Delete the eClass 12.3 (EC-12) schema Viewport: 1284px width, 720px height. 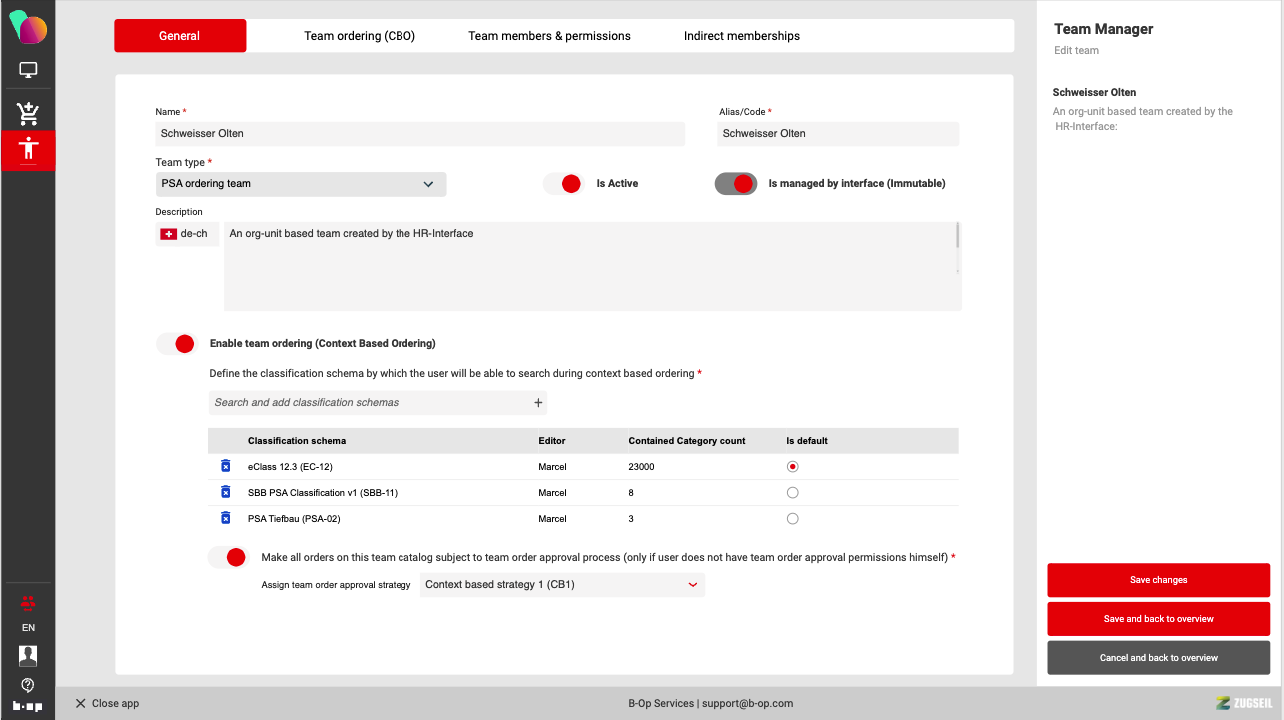tap(225, 466)
